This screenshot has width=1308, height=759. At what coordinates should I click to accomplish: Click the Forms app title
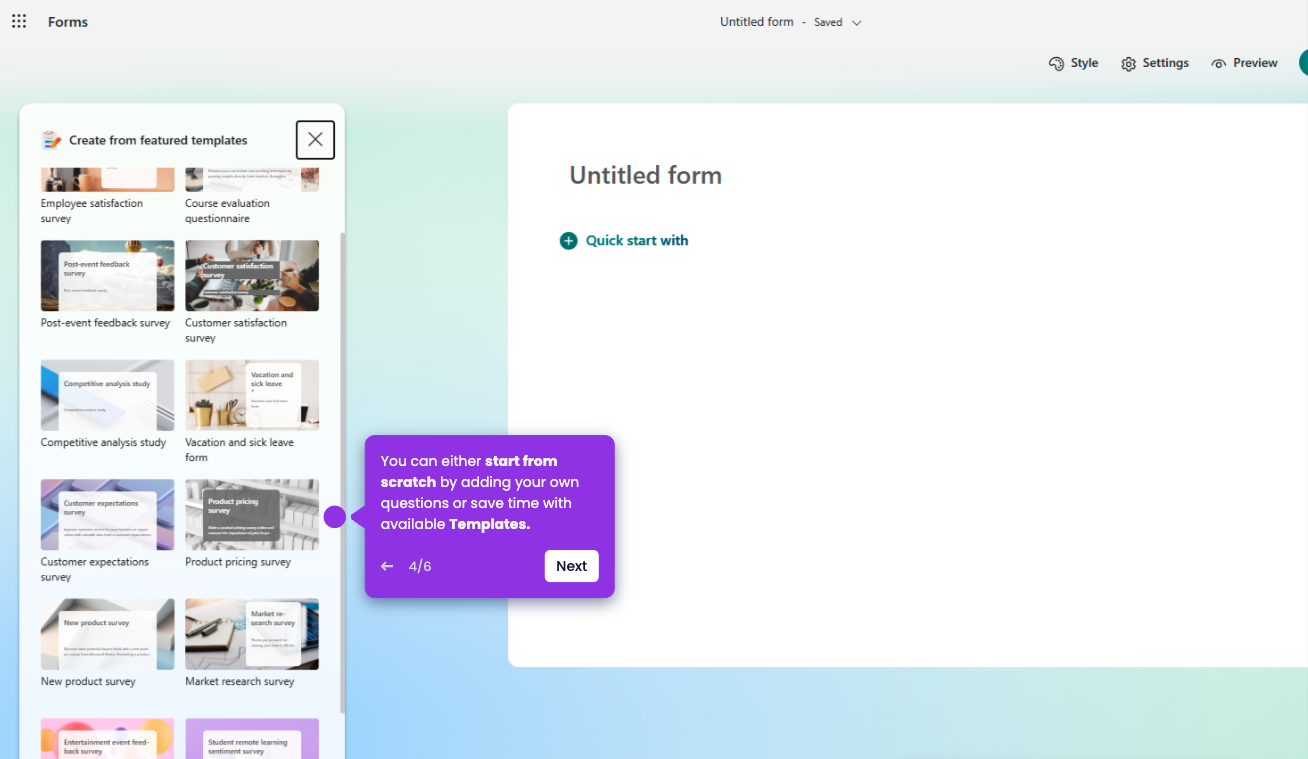(68, 22)
